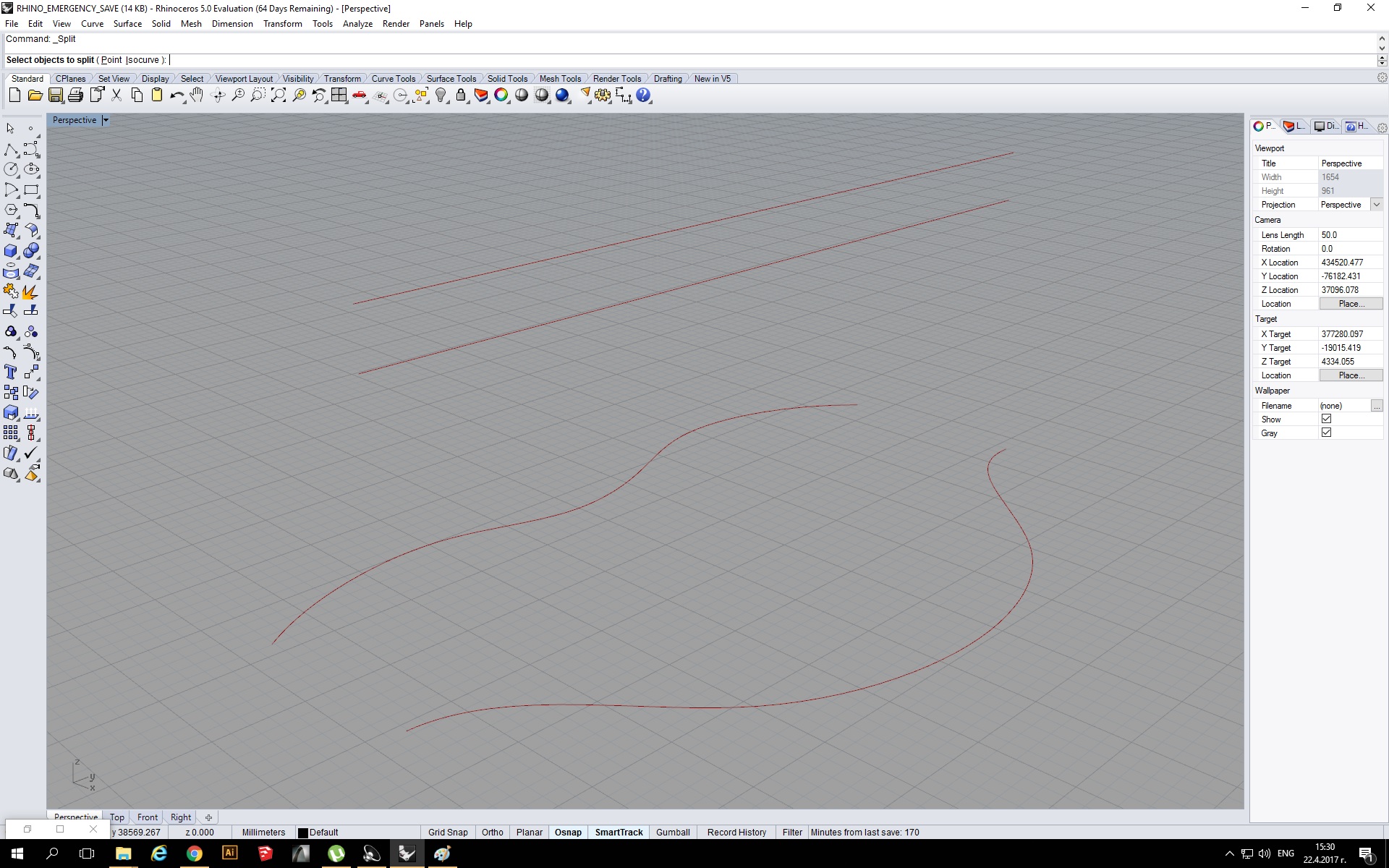Click the Explode icon in left sidebar

tap(31, 291)
